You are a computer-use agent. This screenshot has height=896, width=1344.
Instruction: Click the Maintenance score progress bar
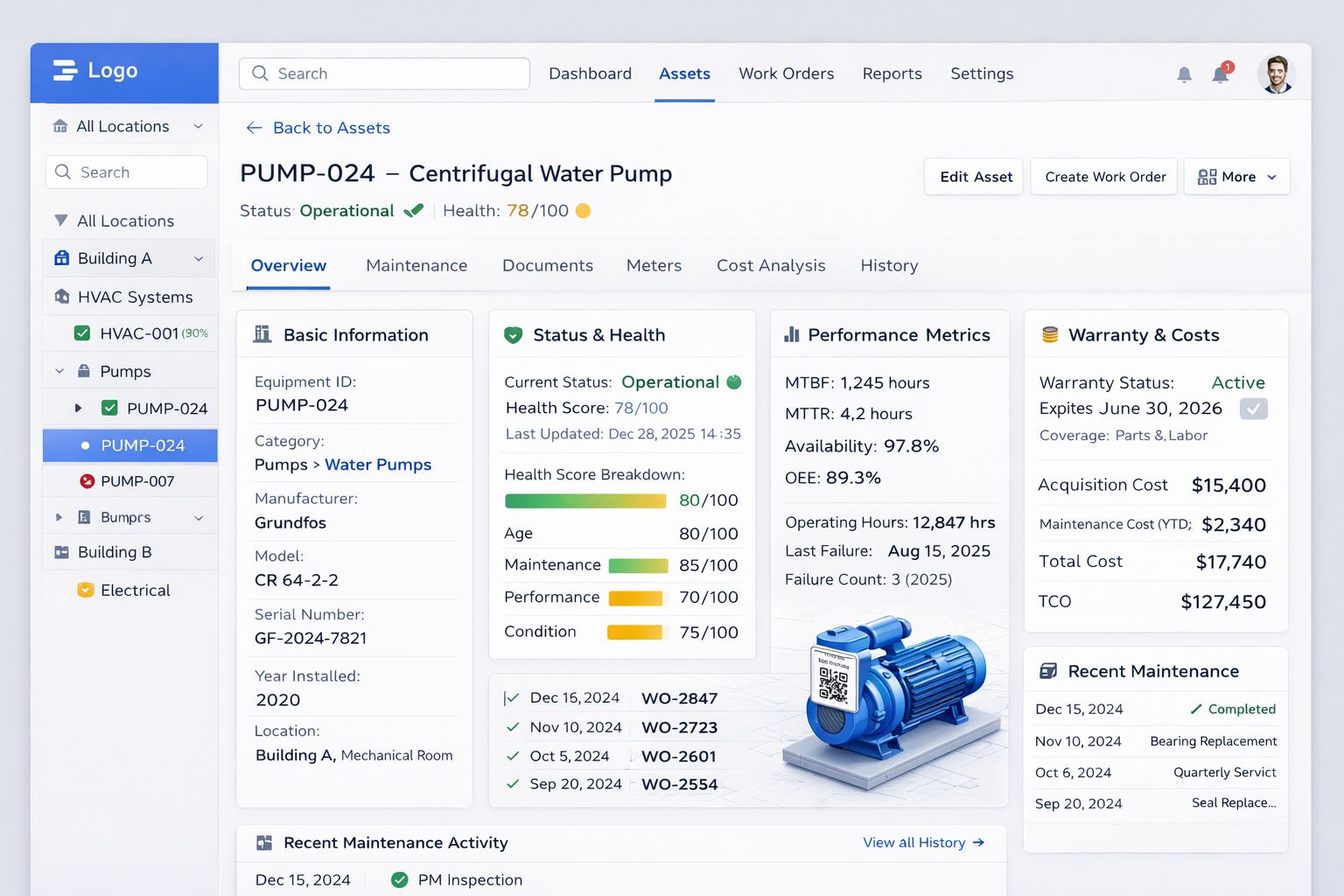(638, 565)
